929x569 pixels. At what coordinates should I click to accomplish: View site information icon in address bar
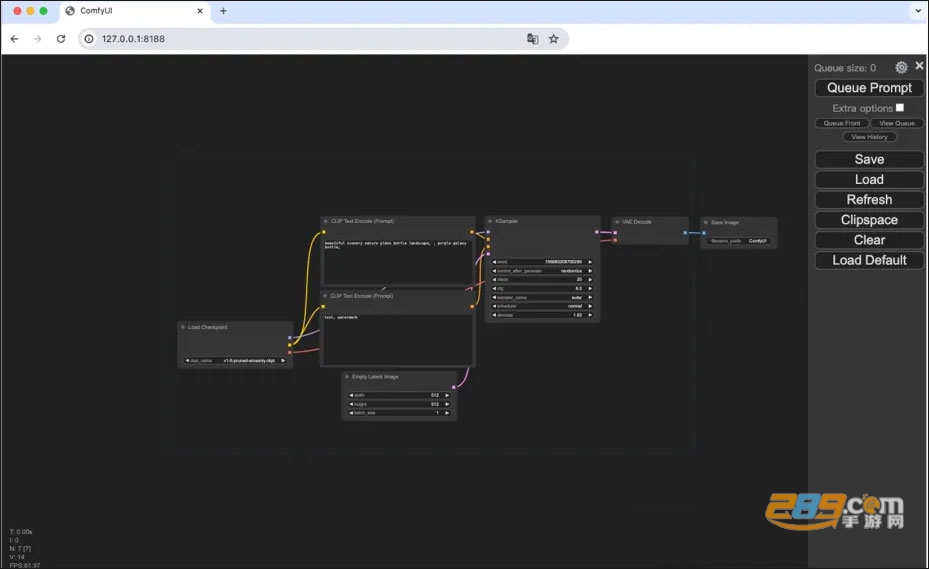(89, 39)
